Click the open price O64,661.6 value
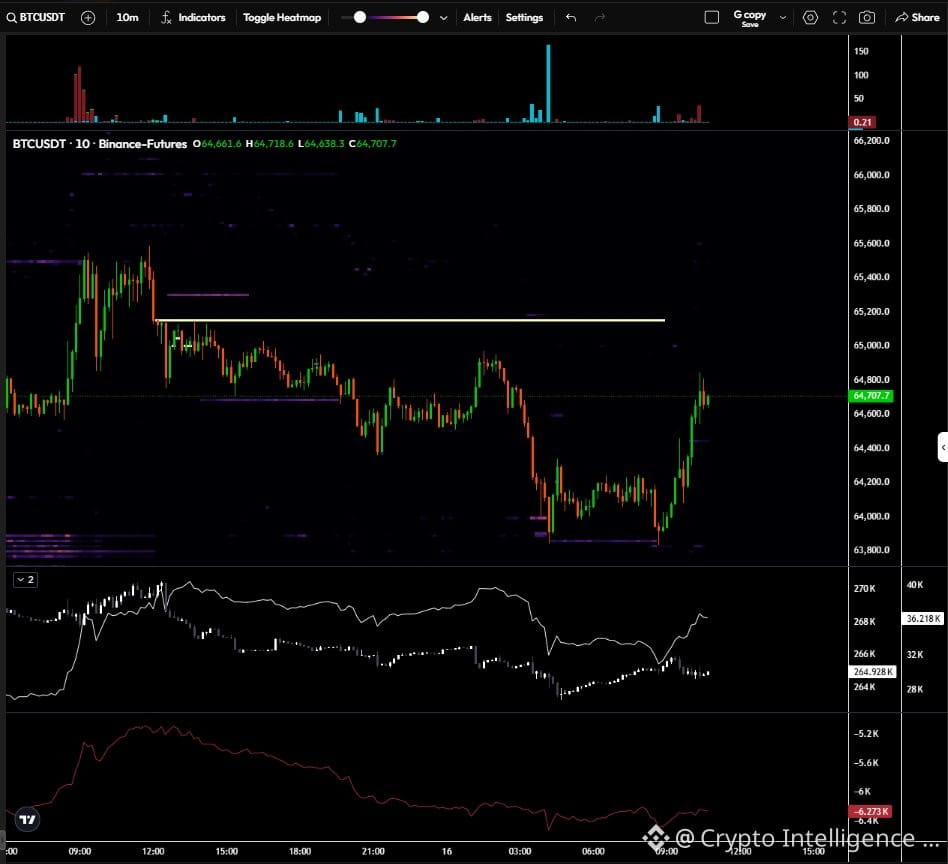 coord(217,144)
